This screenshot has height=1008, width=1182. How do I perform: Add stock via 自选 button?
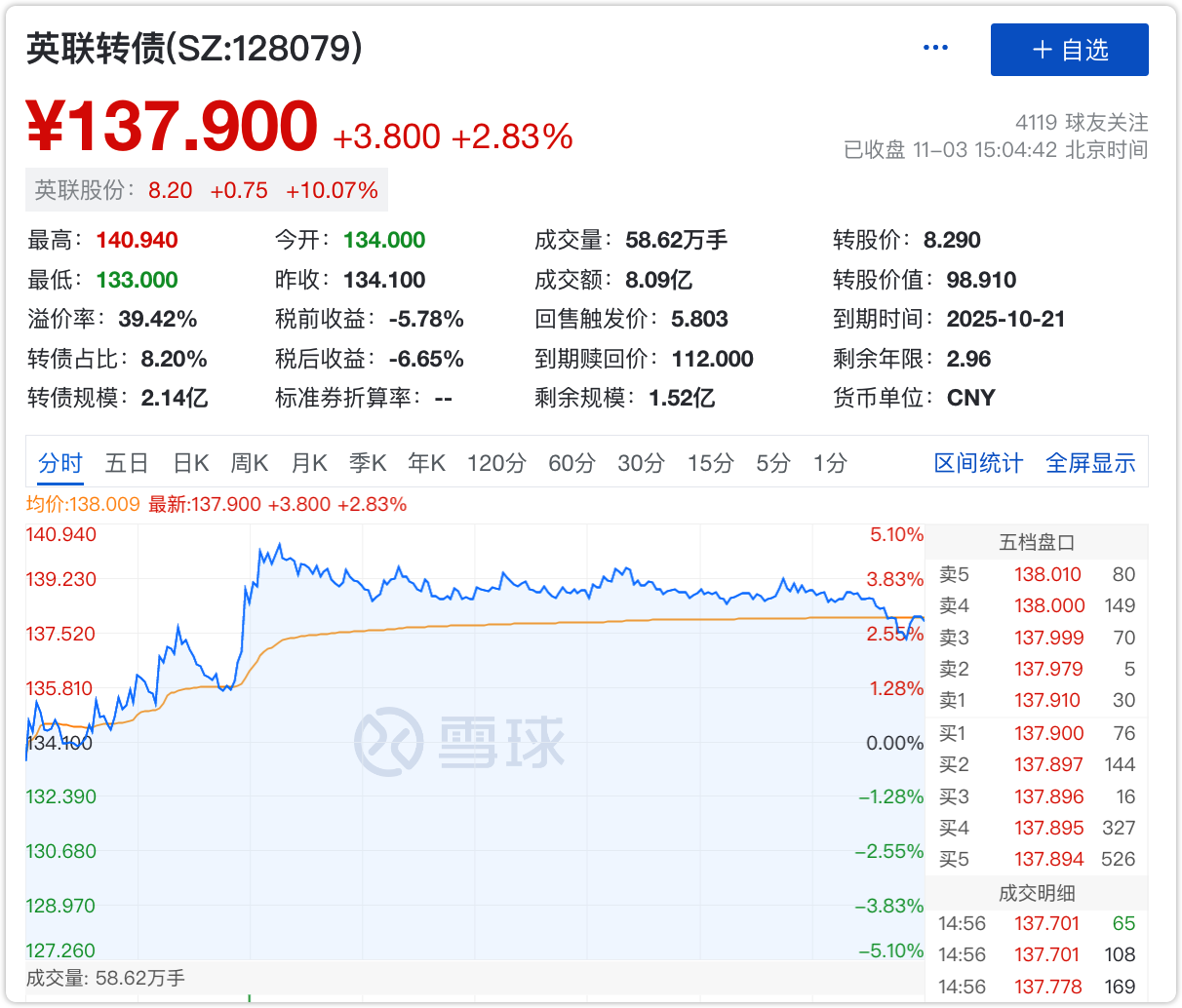1069,50
